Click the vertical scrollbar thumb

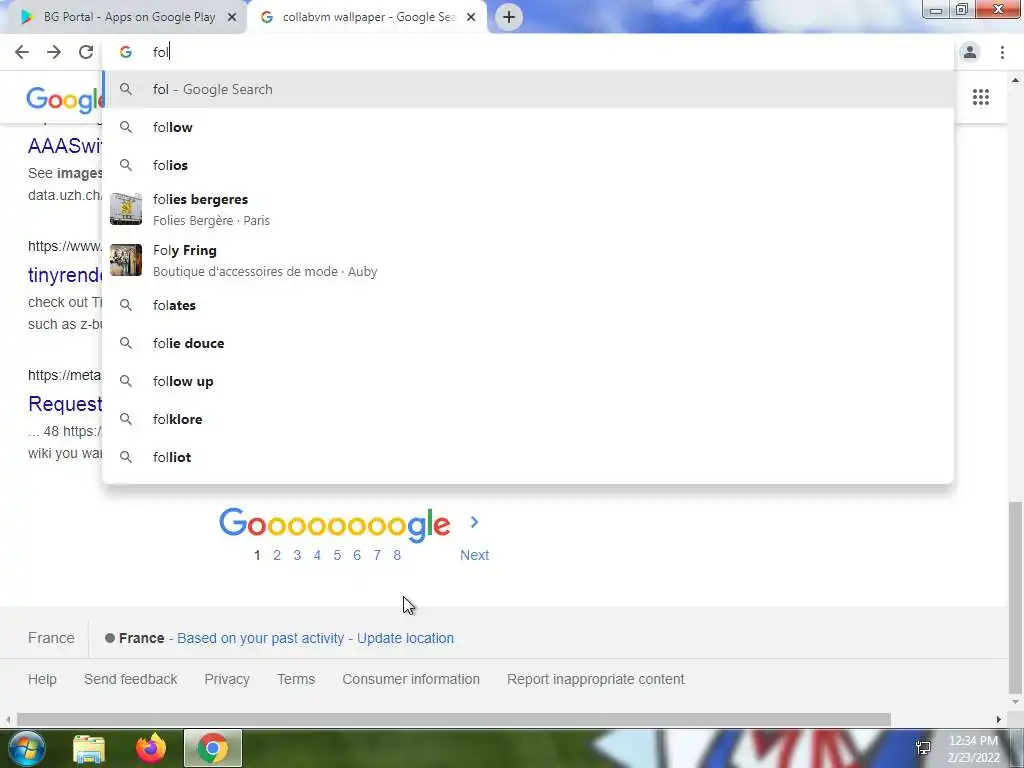[1015, 598]
